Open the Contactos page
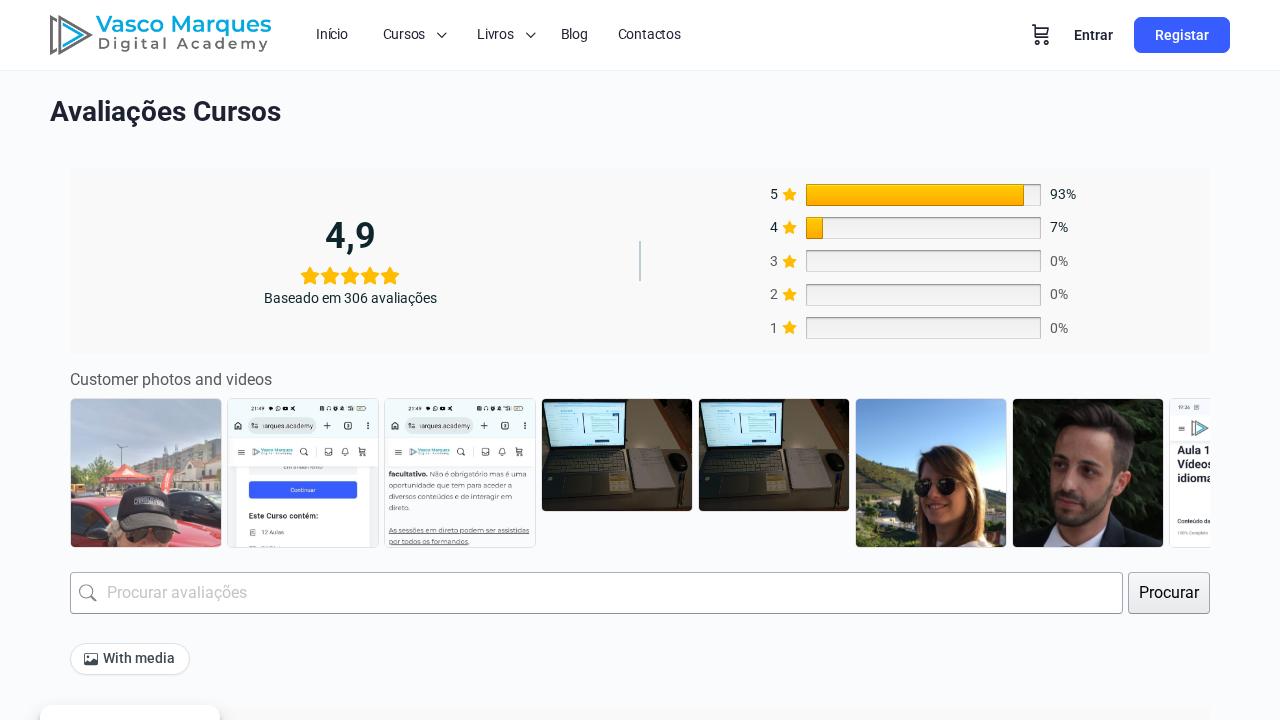Screen dimensions: 1280x720 (x=649, y=35)
